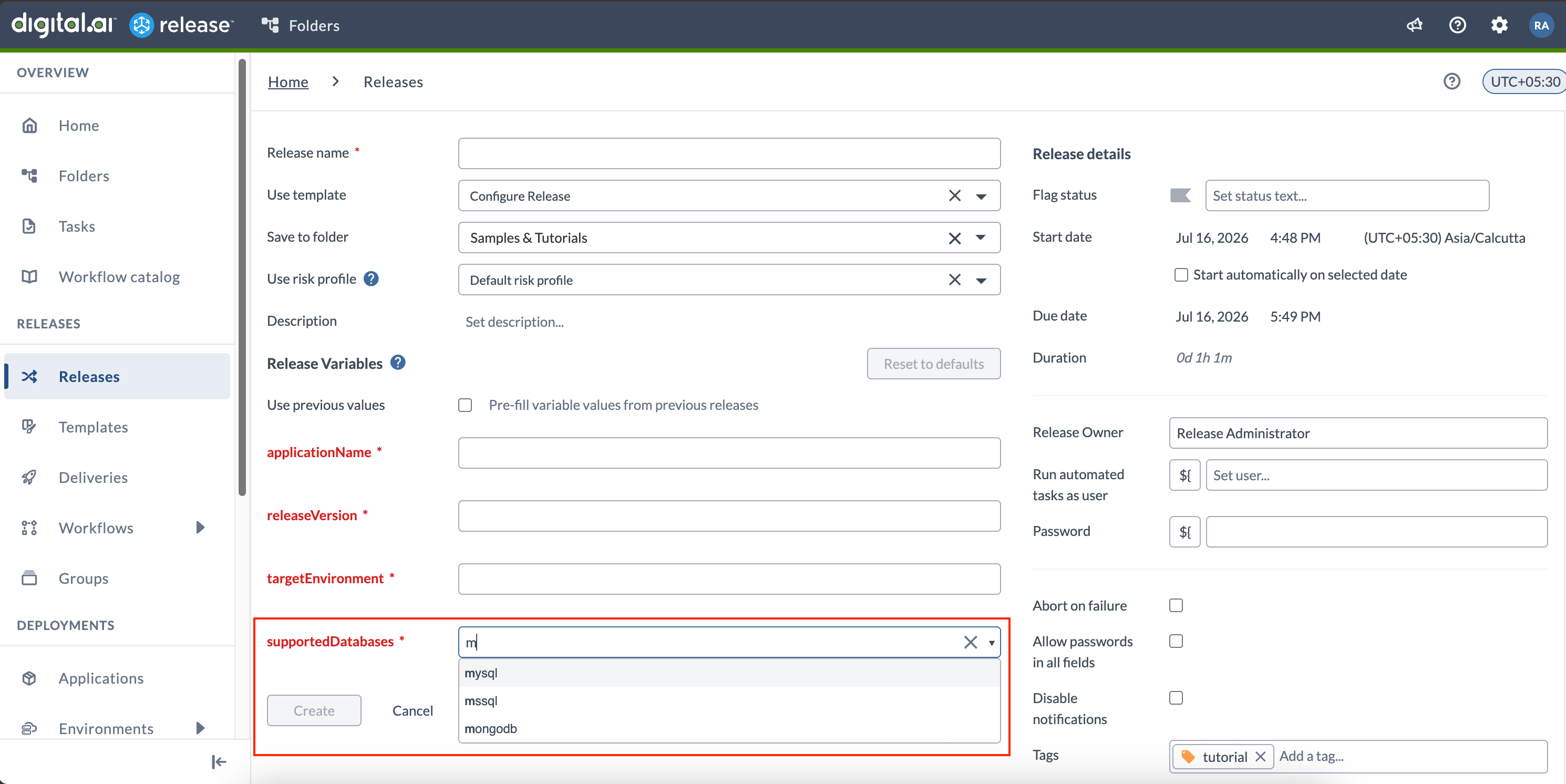Click the Create button
This screenshot has width=1566, height=784.
[x=314, y=710]
